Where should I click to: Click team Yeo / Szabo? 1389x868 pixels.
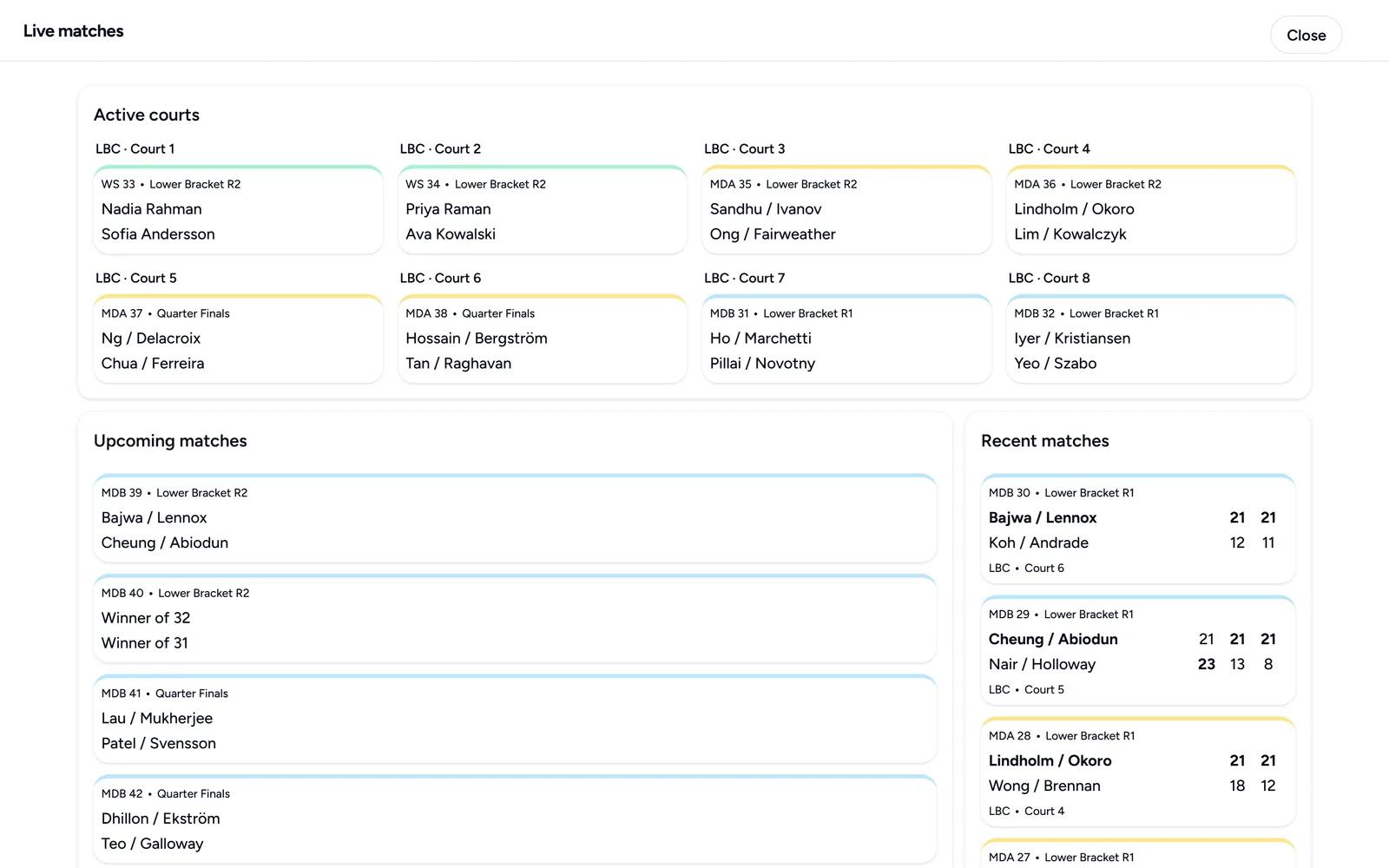click(1055, 364)
